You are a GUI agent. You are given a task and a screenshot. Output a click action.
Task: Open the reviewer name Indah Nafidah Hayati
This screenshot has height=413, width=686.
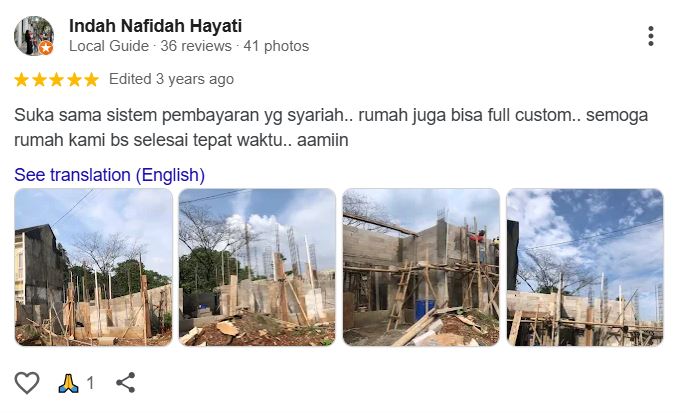point(155,26)
